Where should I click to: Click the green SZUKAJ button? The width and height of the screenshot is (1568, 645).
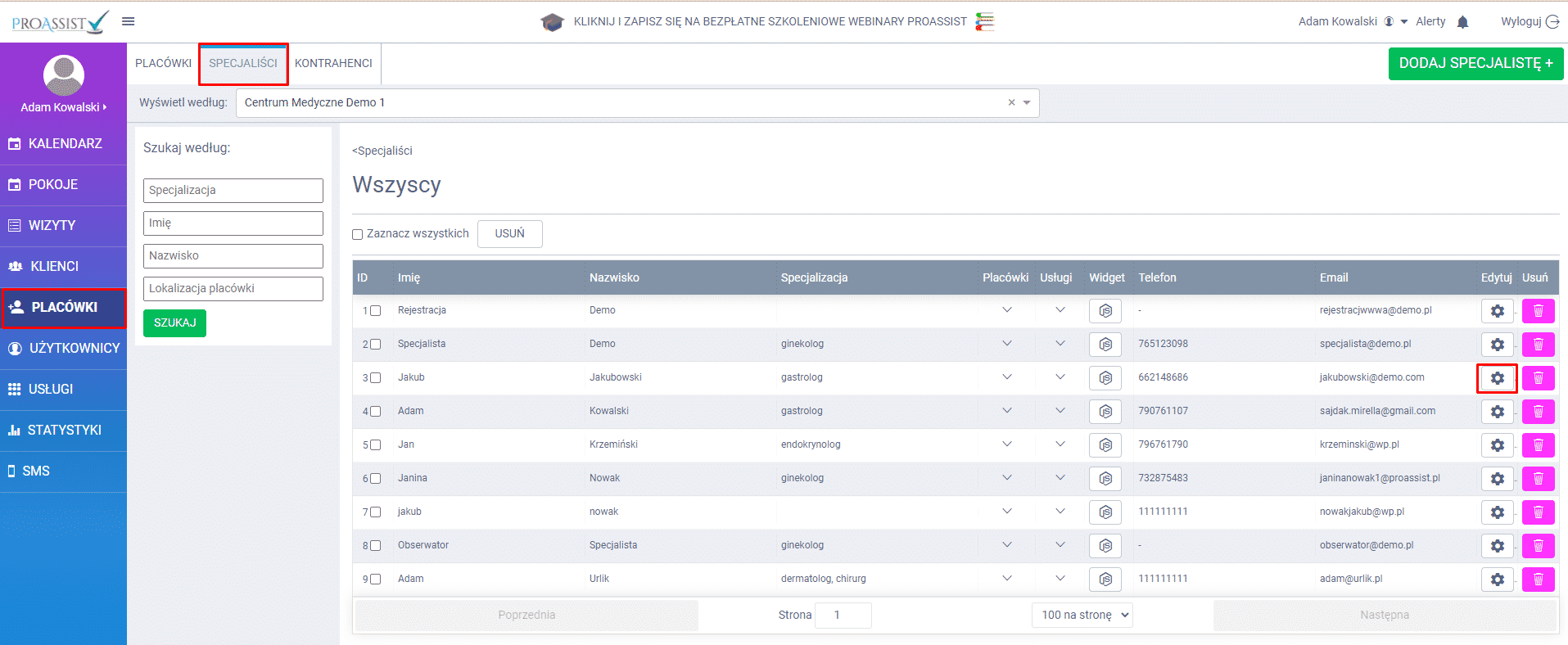pyautogui.click(x=174, y=323)
